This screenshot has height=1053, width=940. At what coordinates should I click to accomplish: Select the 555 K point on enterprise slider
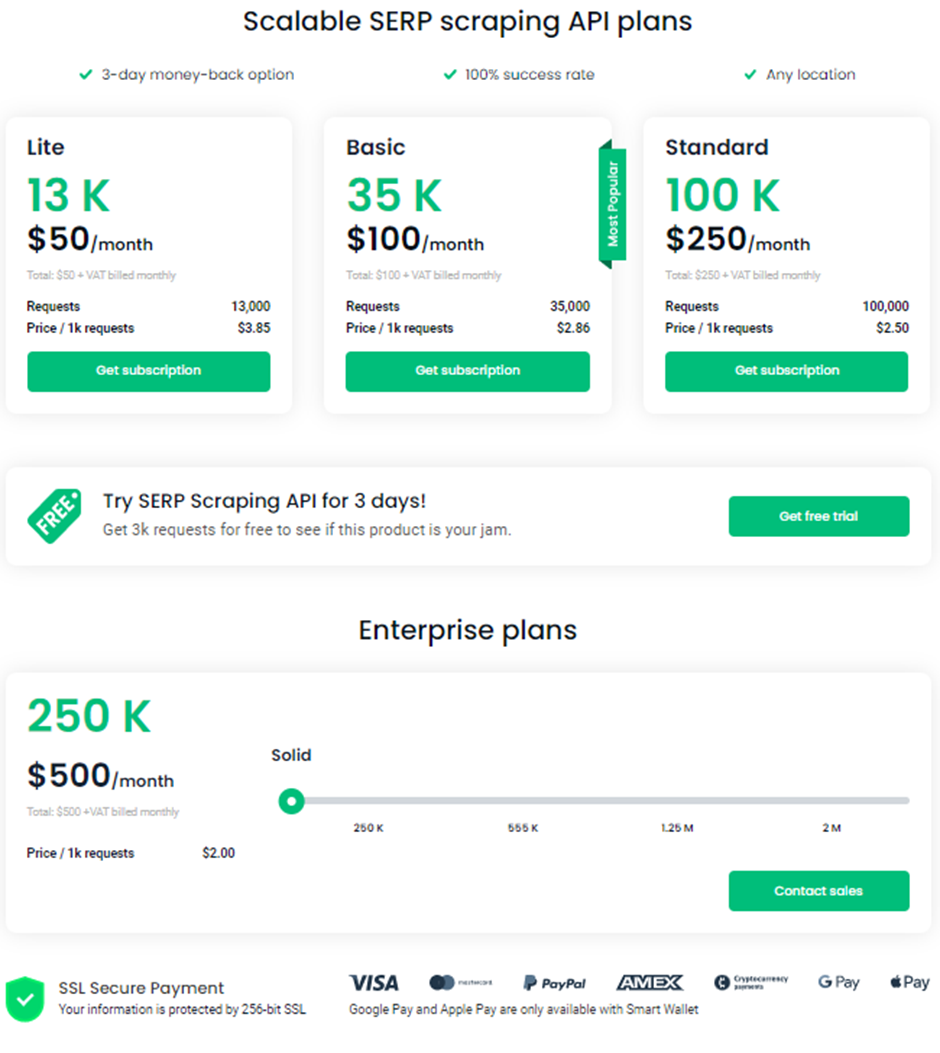click(x=522, y=801)
